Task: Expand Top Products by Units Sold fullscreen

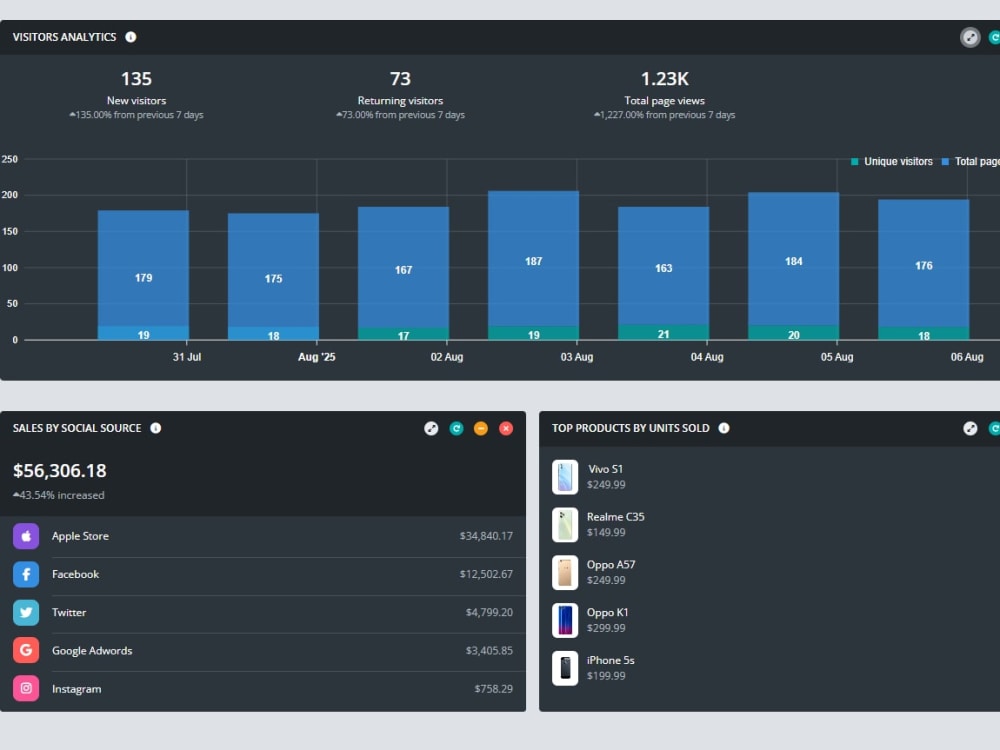Action: tap(970, 429)
